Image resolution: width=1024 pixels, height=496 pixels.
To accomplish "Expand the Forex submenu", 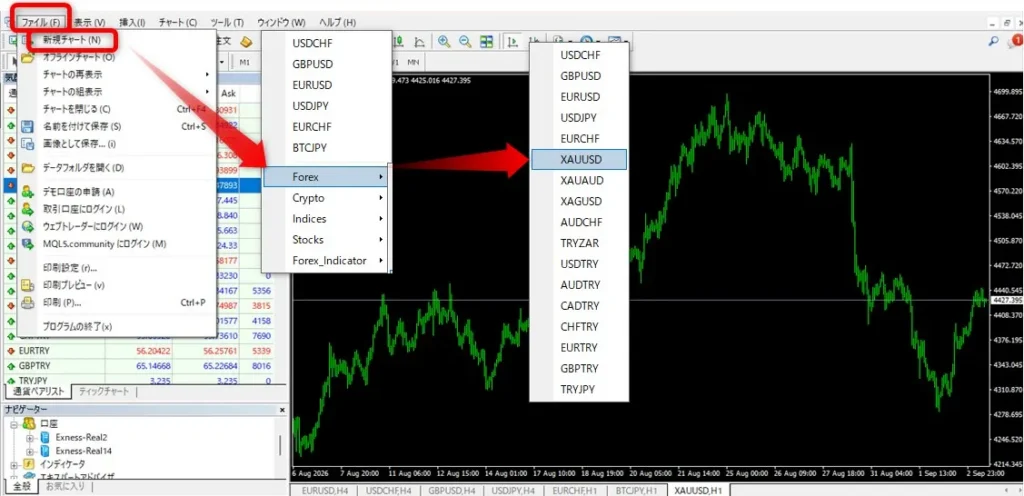I will point(327,177).
